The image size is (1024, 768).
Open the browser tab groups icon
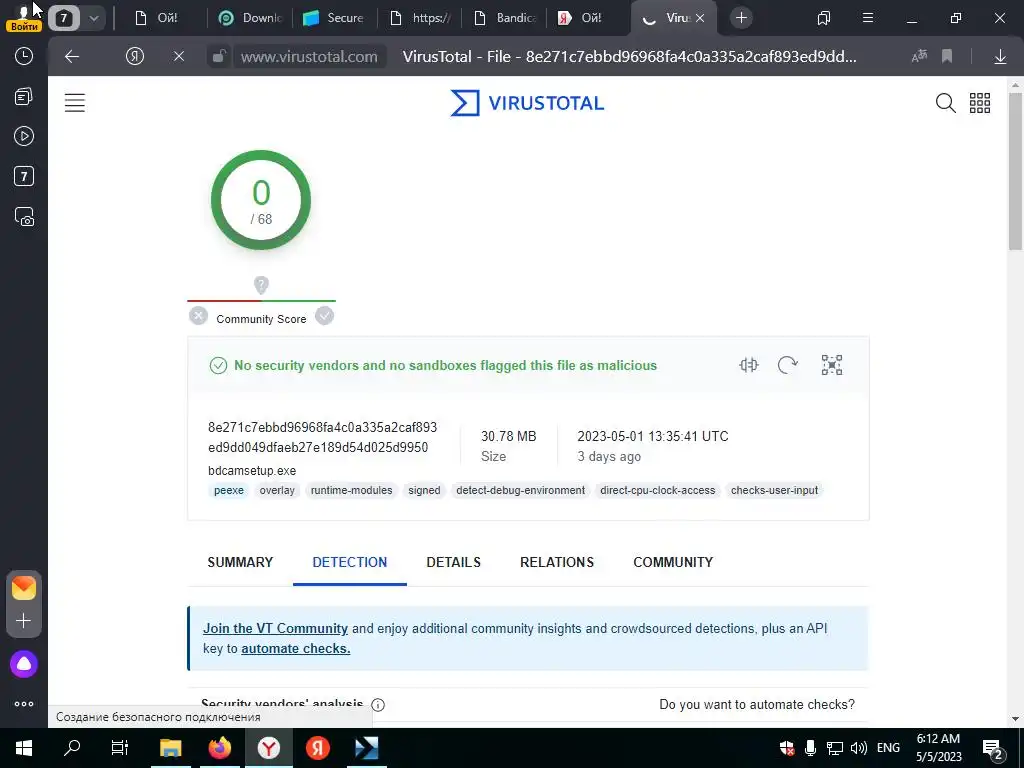824,18
